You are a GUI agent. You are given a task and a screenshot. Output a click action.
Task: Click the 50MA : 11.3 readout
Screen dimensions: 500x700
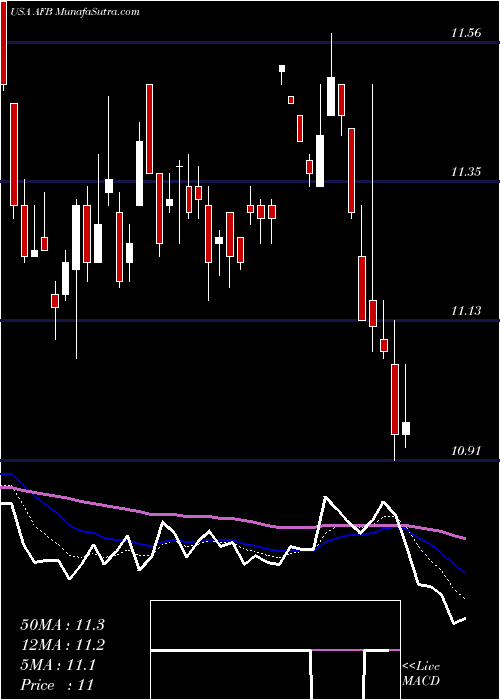pos(62,624)
